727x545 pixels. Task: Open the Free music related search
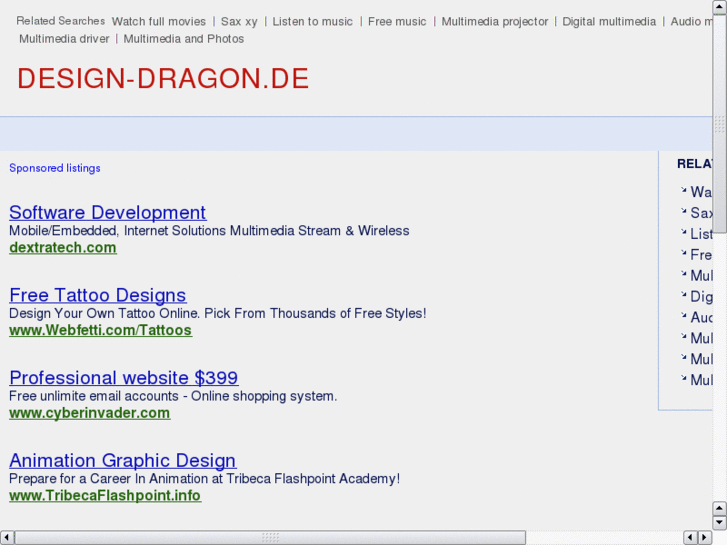click(397, 22)
